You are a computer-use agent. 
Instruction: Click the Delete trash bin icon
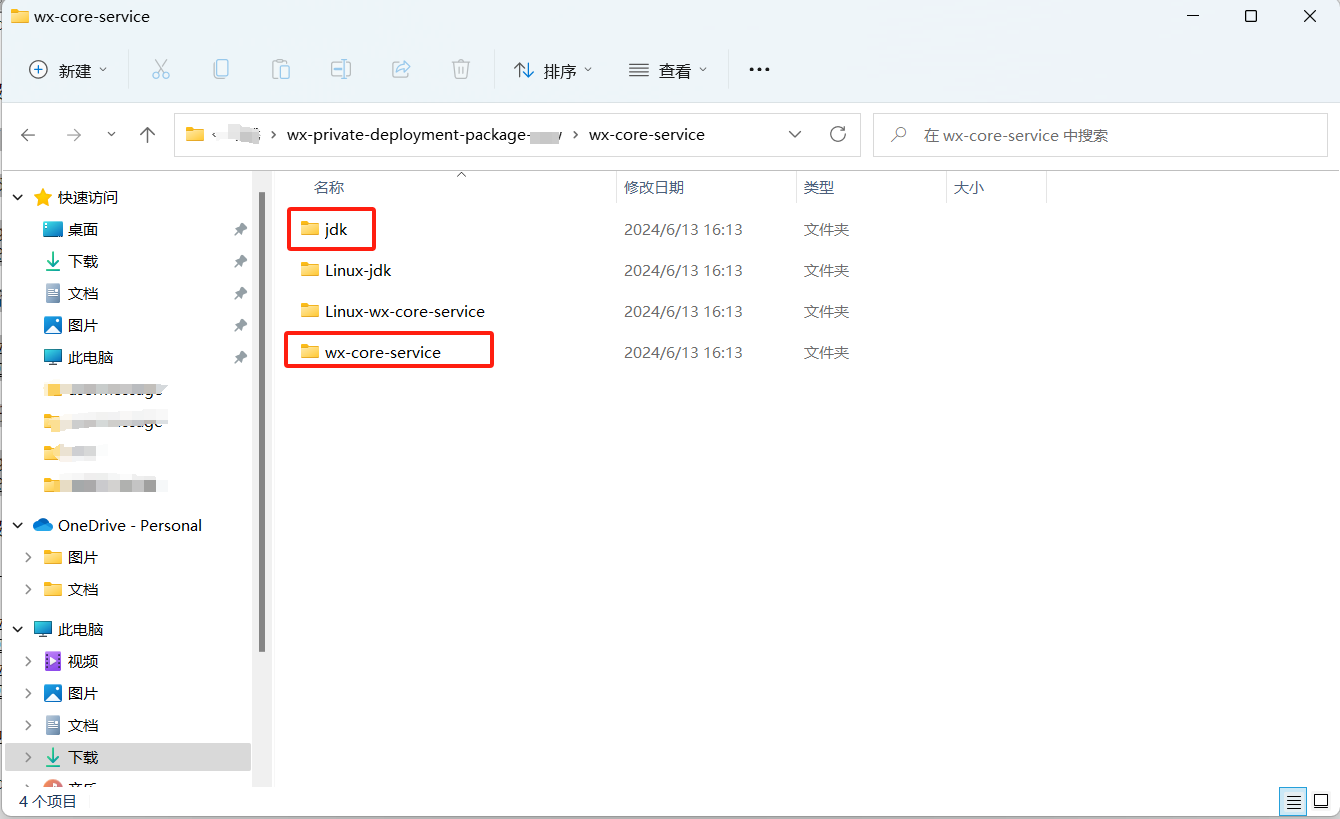[x=460, y=69]
